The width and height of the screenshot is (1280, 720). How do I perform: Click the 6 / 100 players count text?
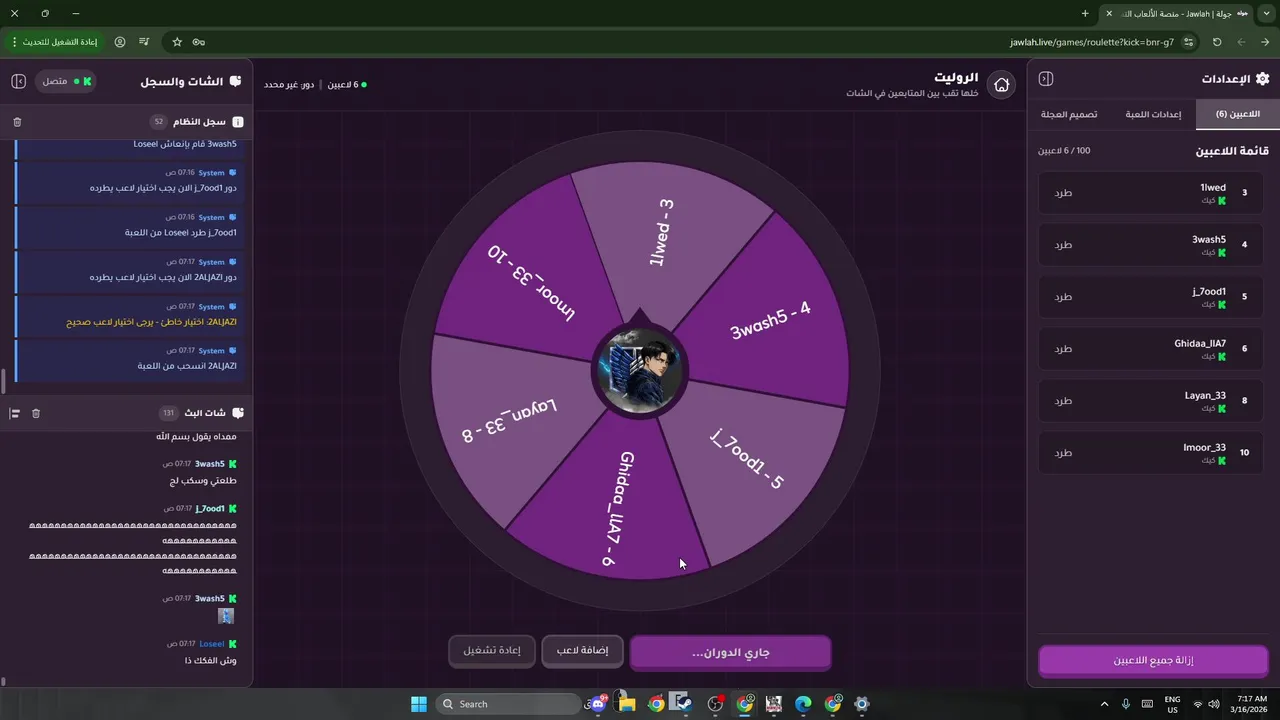point(1064,151)
